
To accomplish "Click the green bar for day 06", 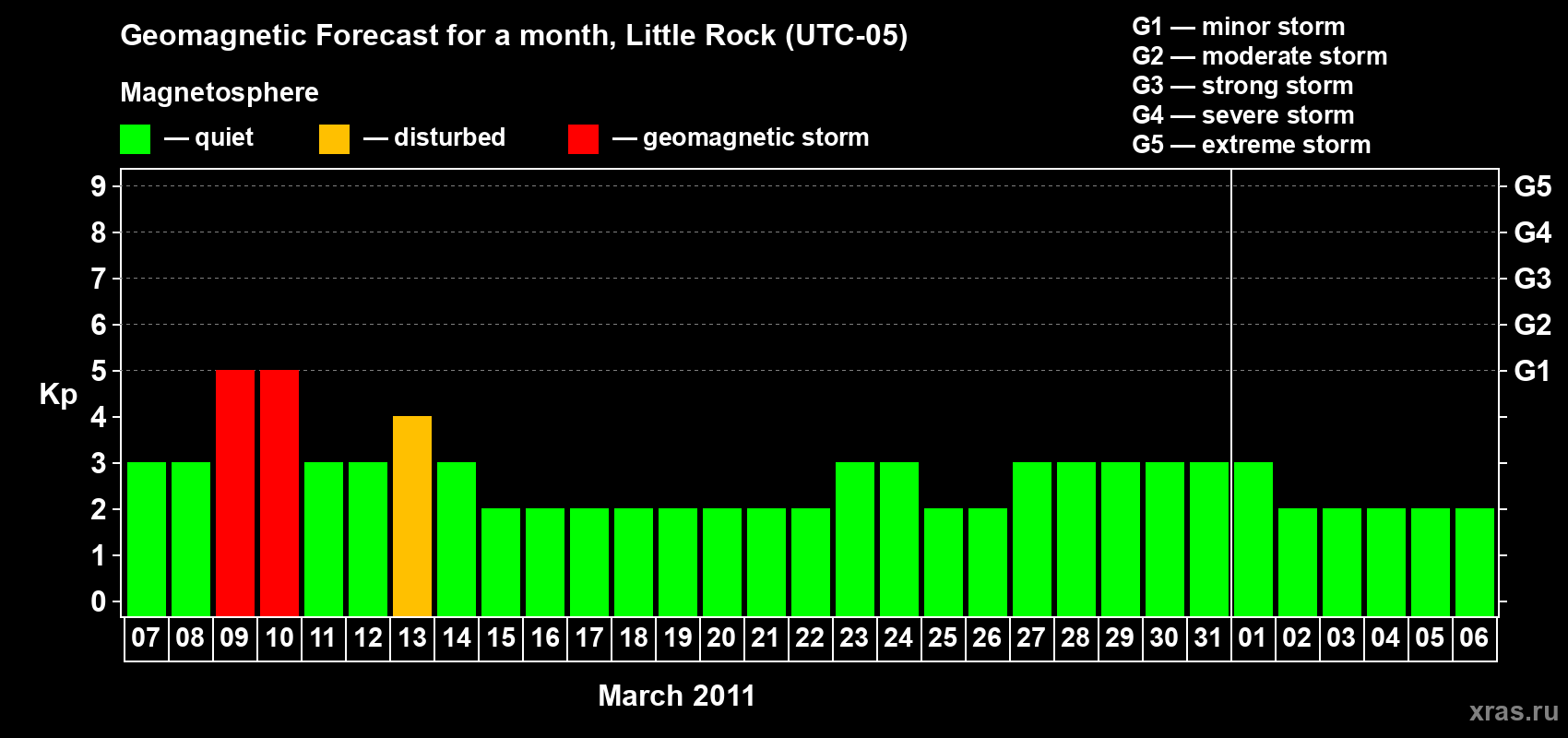I will 1475,563.
